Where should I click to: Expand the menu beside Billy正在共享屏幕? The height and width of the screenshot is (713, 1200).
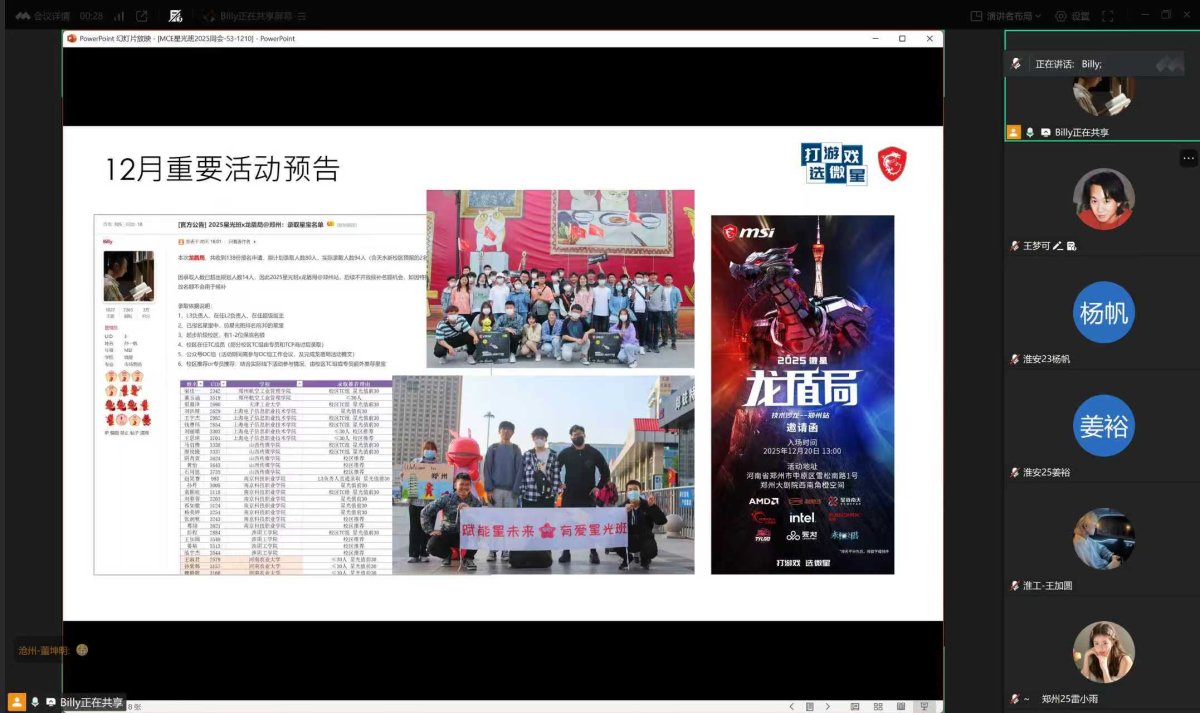pyautogui.click(x=302, y=16)
